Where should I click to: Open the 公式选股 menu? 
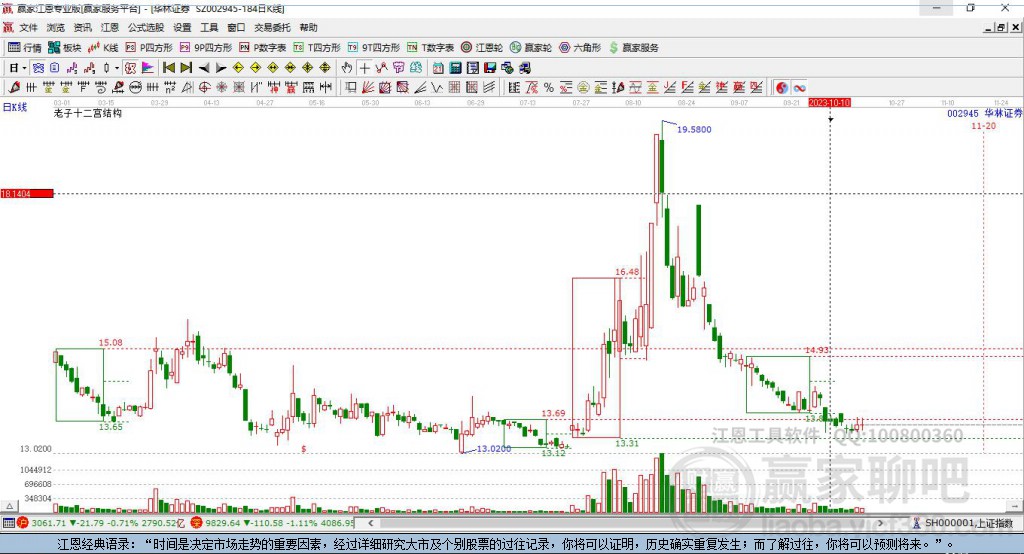146,27
